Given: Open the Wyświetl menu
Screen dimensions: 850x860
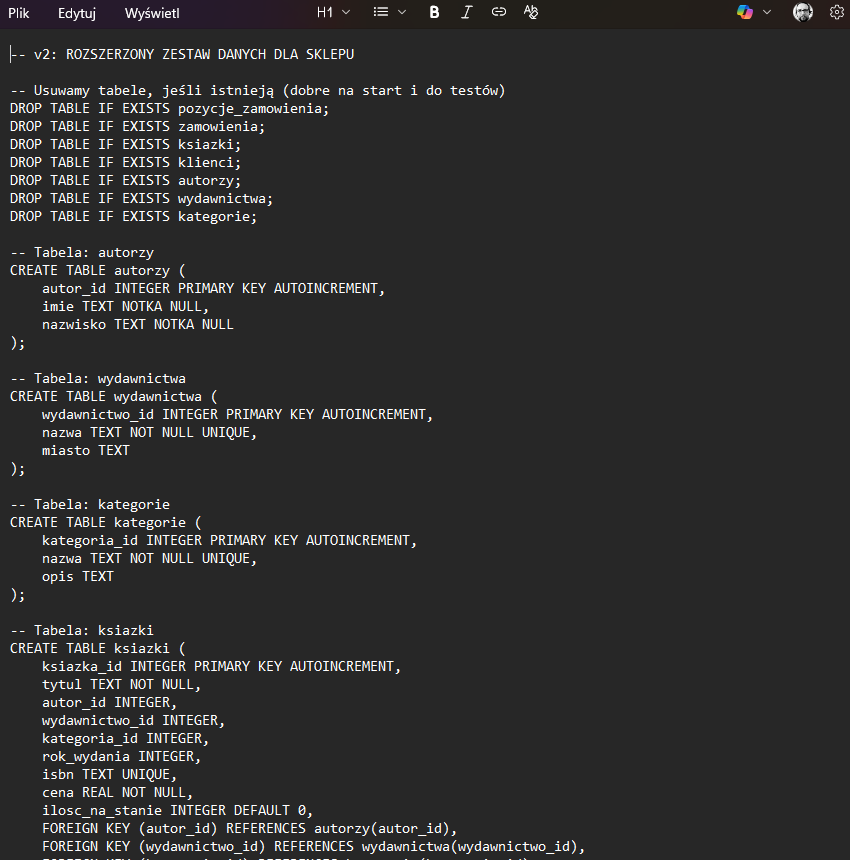Looking at the screenshot, I should pyautogui.click(x=152, y=12).
